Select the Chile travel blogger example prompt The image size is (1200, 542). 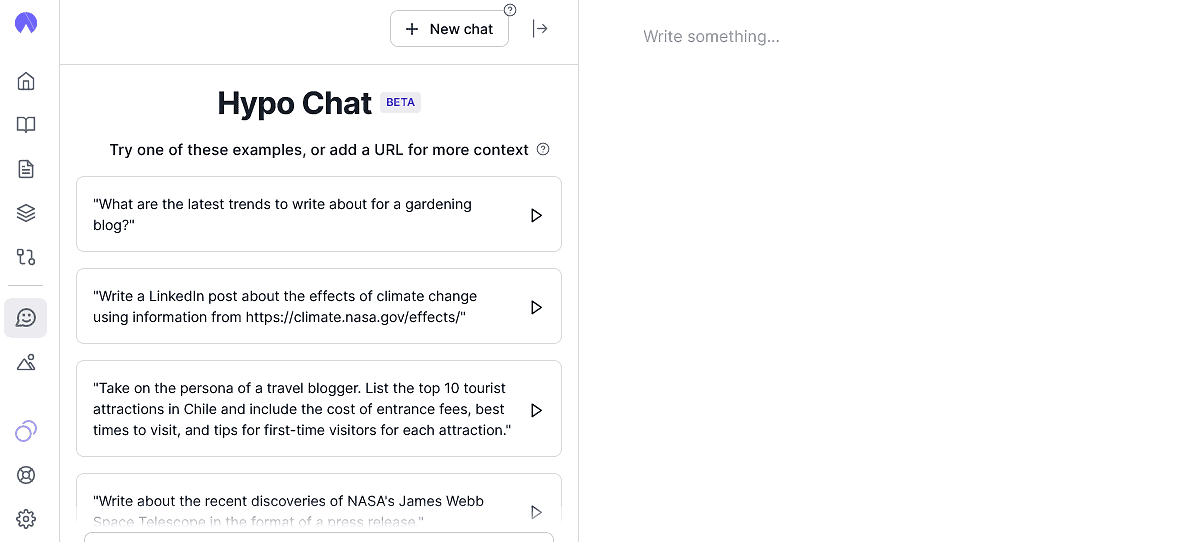pos(302,409)
